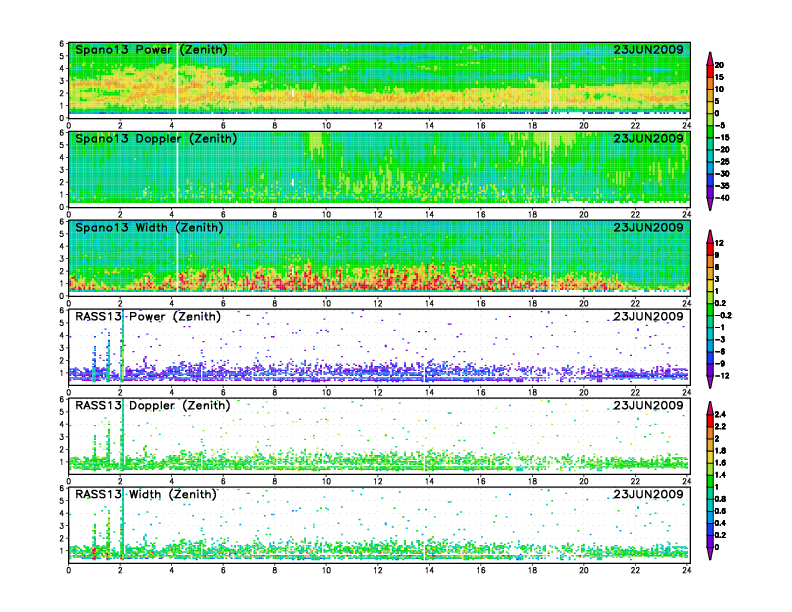Screen dimensions: 792x612
Task: Click the "0.8" label on the bottom colorbar
Action: [x=720, y=499]
